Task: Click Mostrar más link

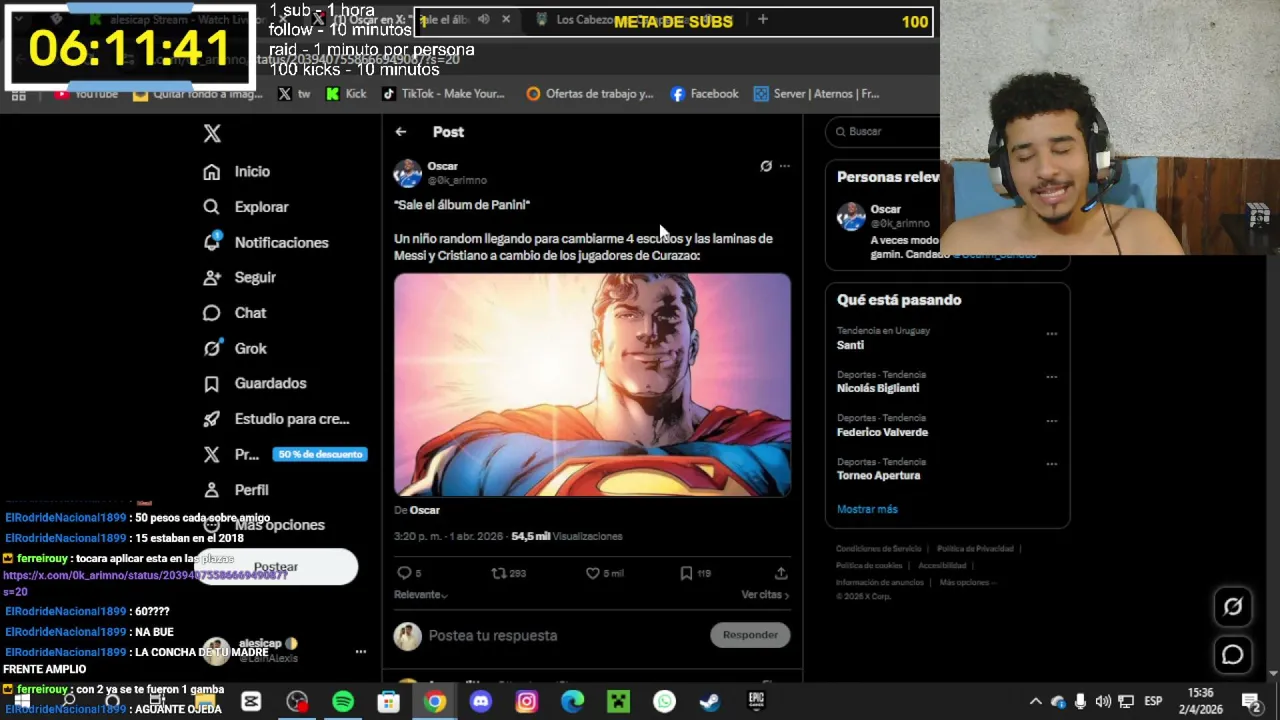Action: [x=867, y=509]
